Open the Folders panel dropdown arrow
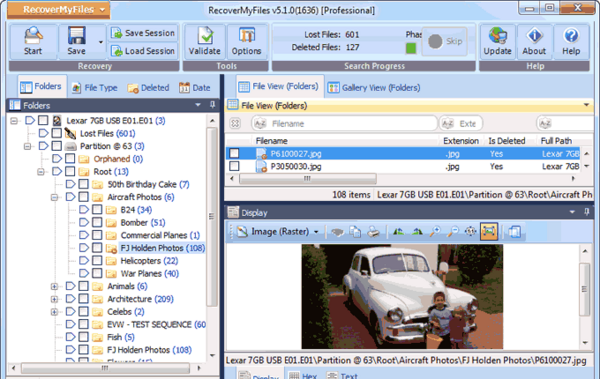This screenshot has height=379, width=600. click(x=198, y=105)
